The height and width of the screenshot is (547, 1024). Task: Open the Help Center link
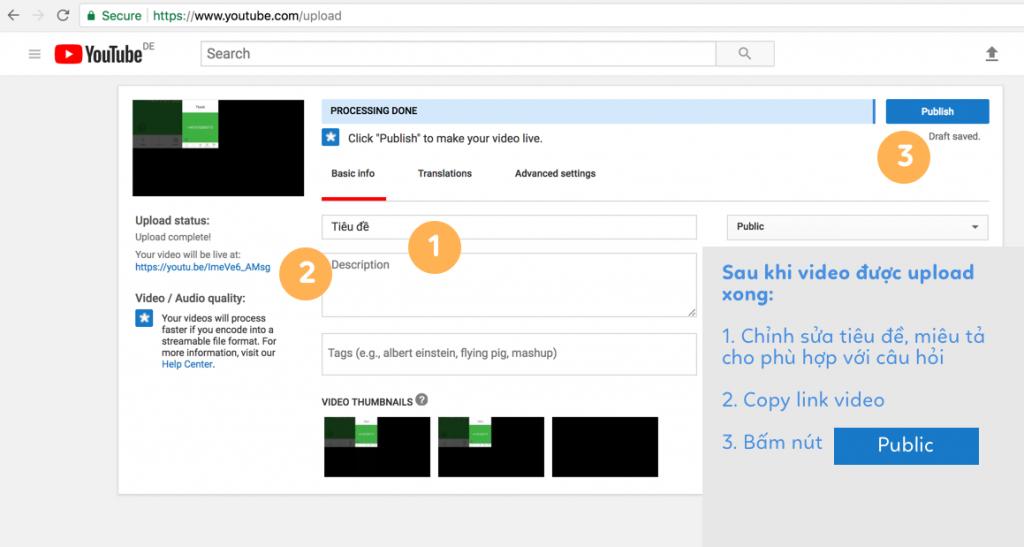coord(187,364)
